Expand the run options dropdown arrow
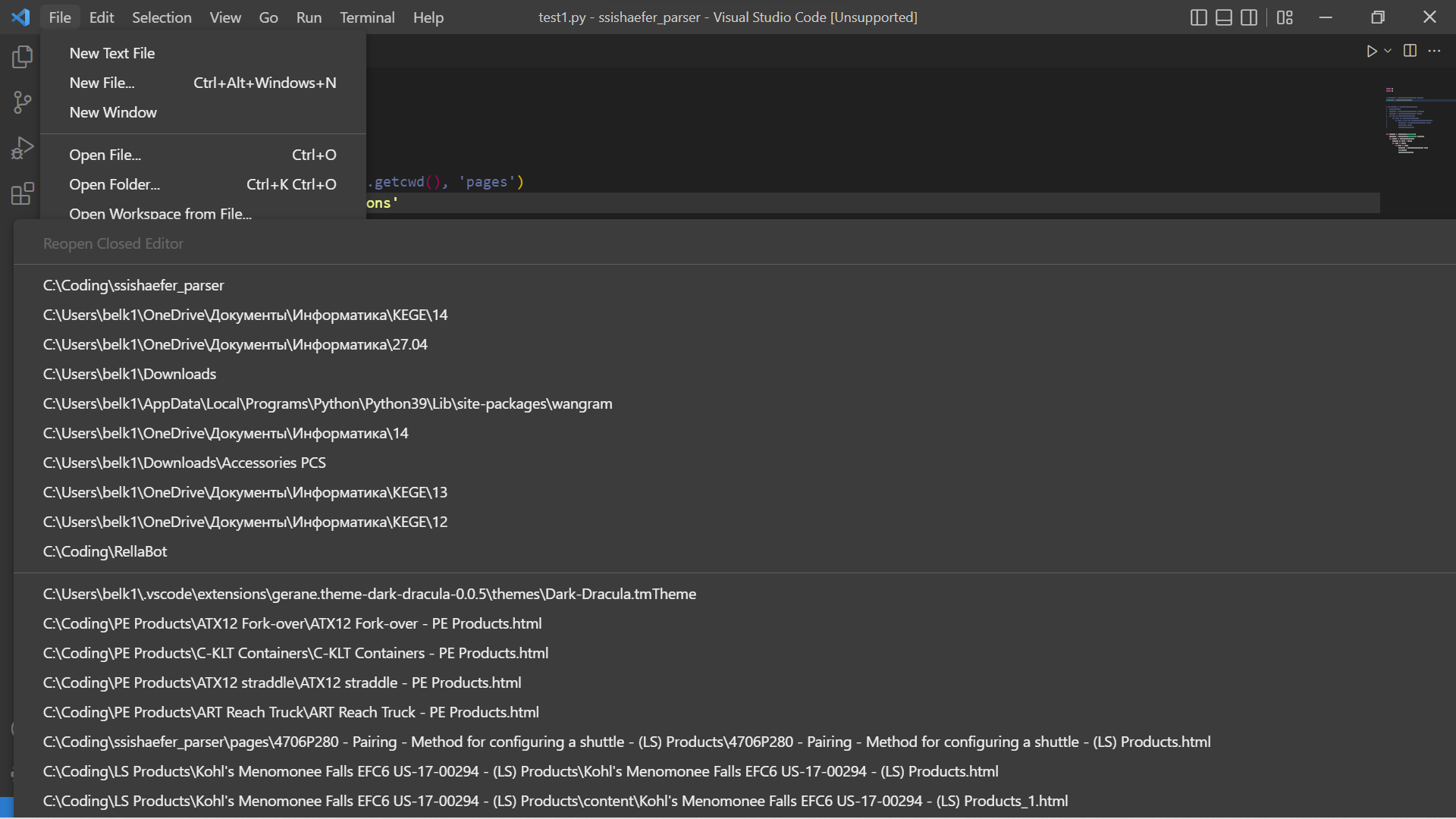The height and width of the screenshot is (819, 1456). [x=1388, y=51]
